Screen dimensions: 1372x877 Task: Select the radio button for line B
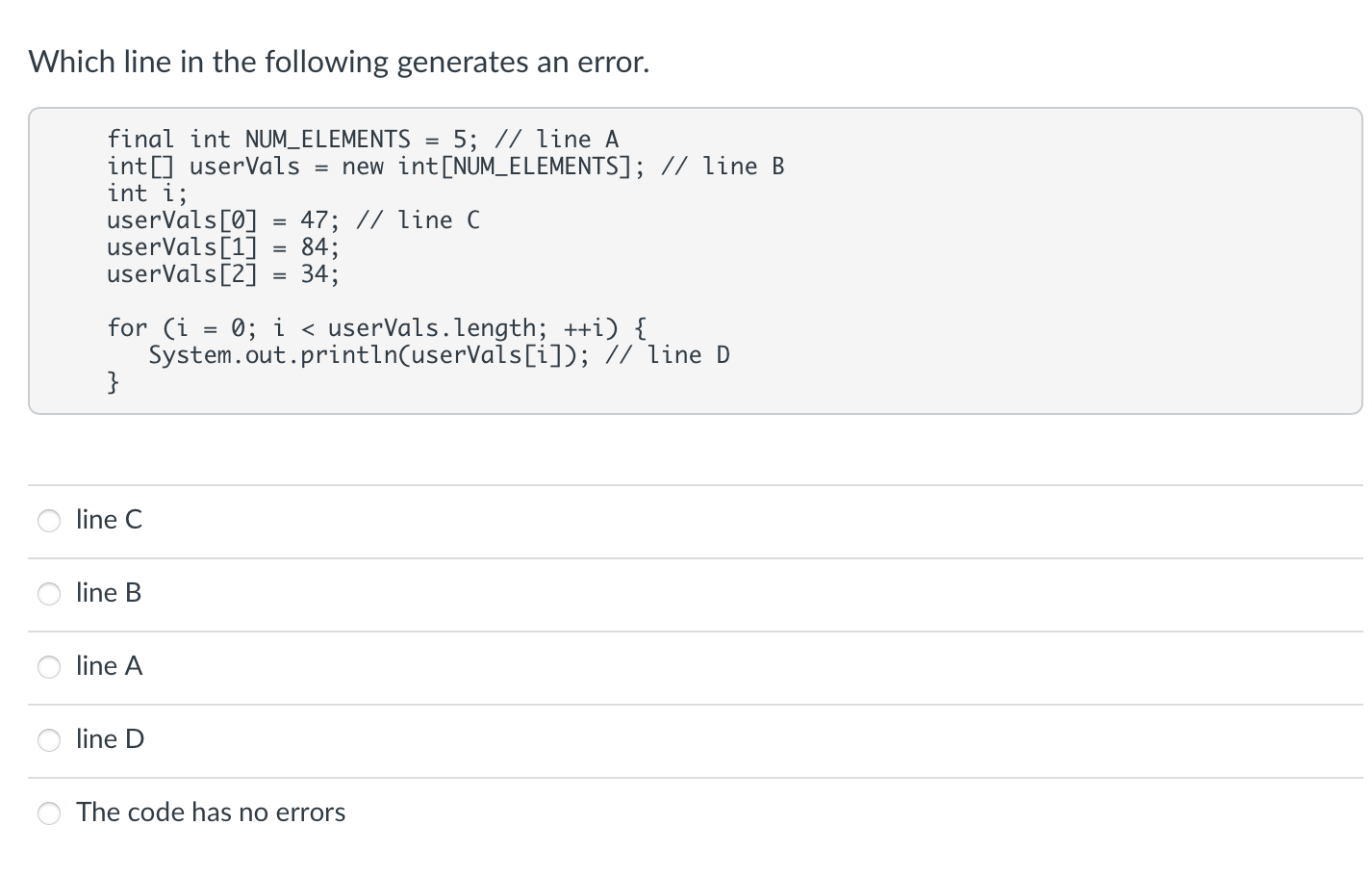pos(49,594)
